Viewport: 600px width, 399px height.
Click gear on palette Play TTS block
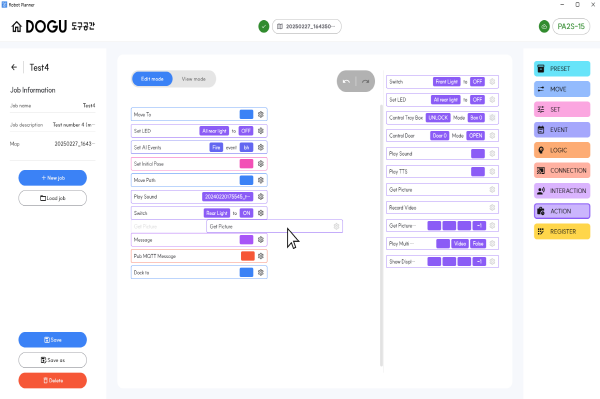(x=492, y=171)
